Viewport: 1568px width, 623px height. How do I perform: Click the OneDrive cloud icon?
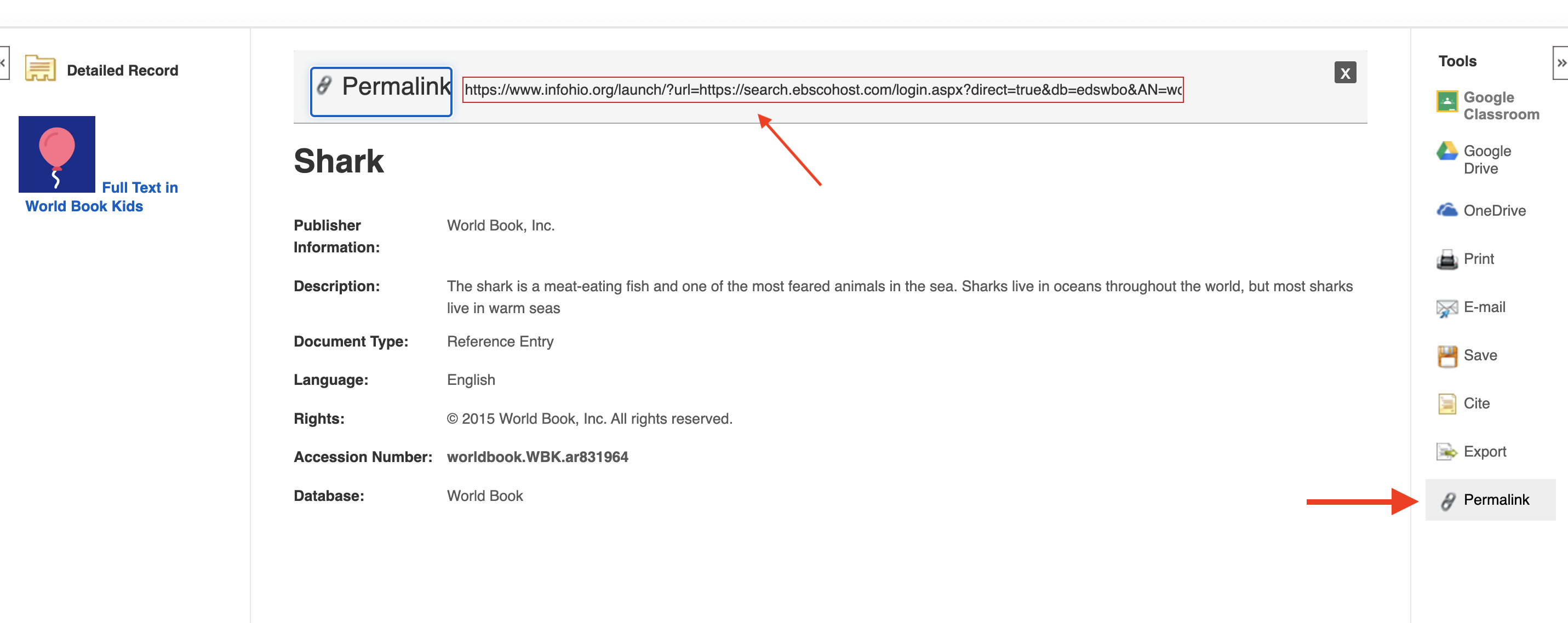1447,210
